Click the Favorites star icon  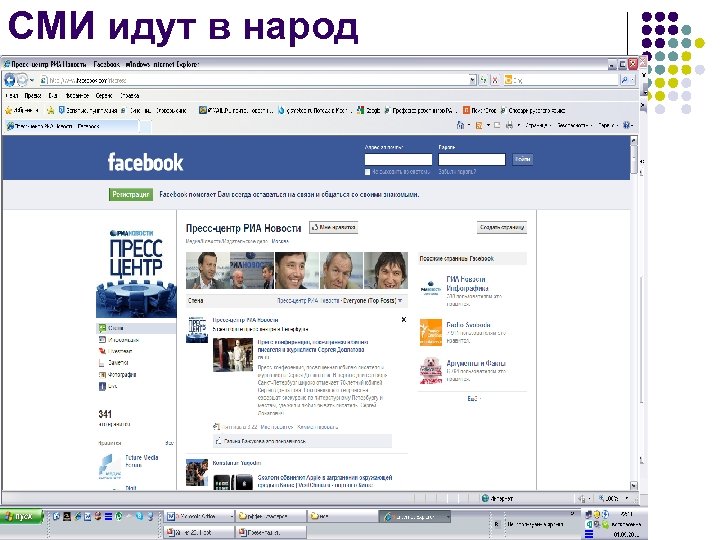pyautogui.click(x=8, y=111)
